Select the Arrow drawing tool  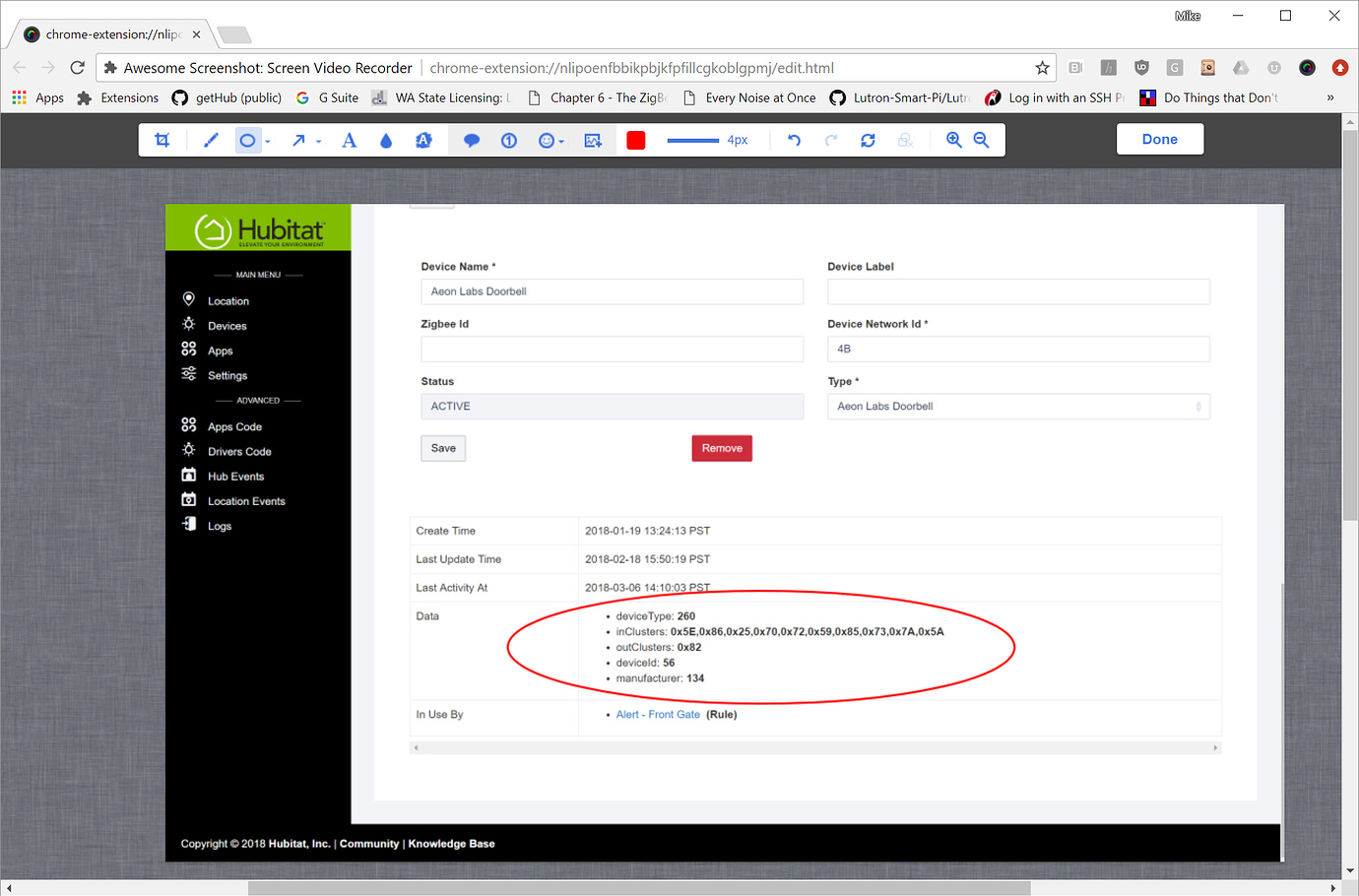[298, 140]
